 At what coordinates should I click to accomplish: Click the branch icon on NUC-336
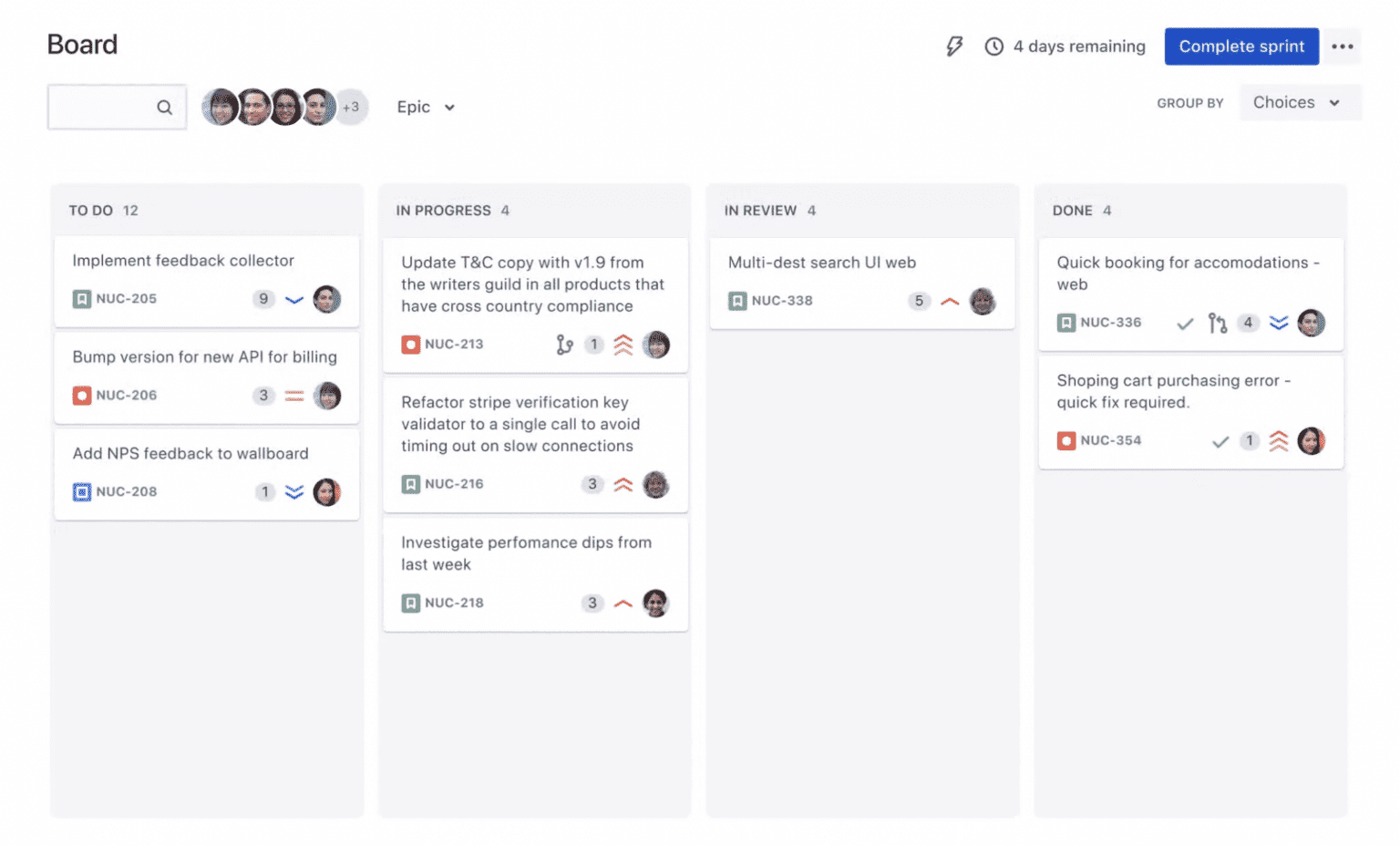pyautogui.click(x=1217, y=323)
